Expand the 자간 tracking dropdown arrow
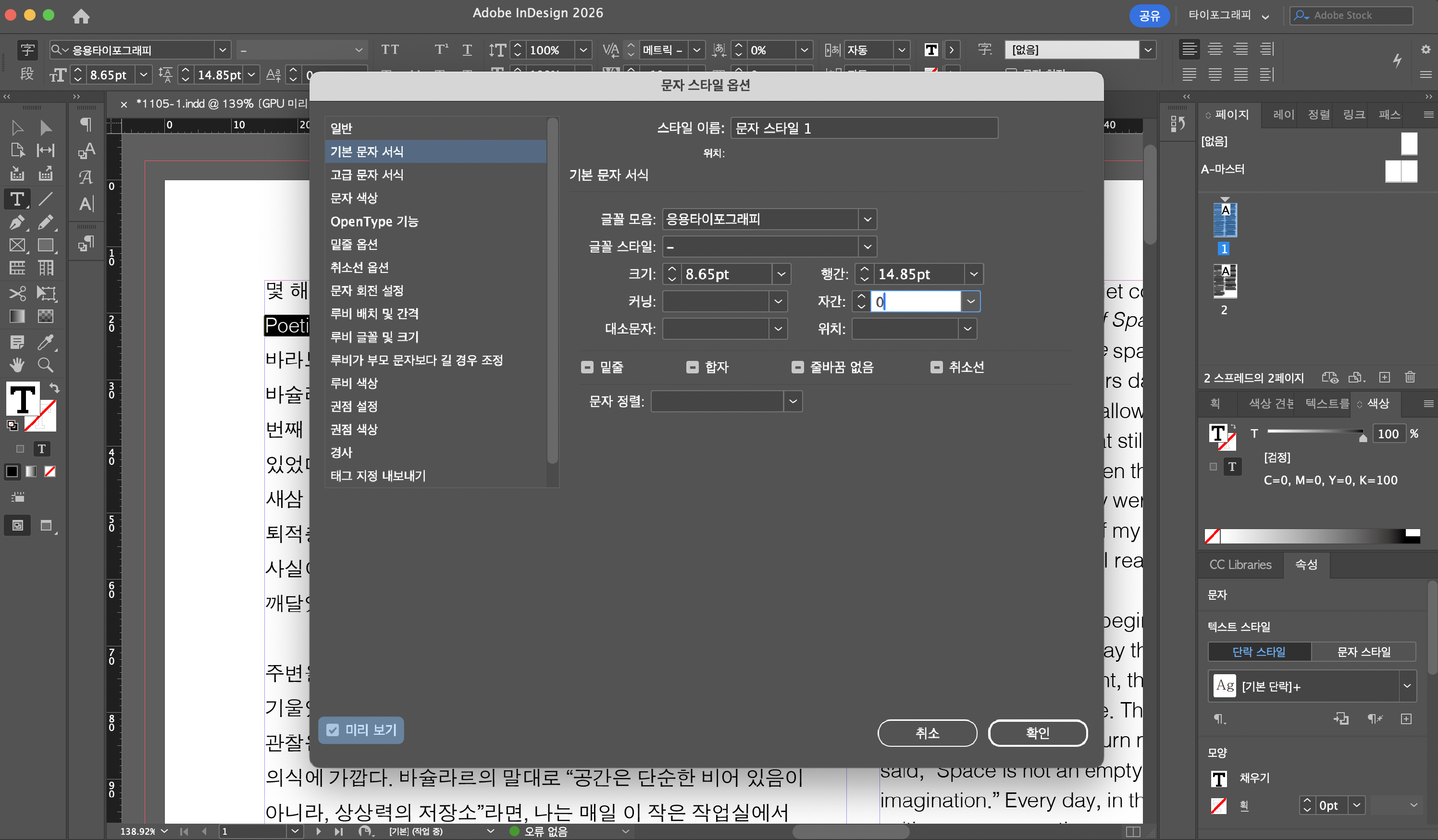1438x840 pixels. (970, 301)
